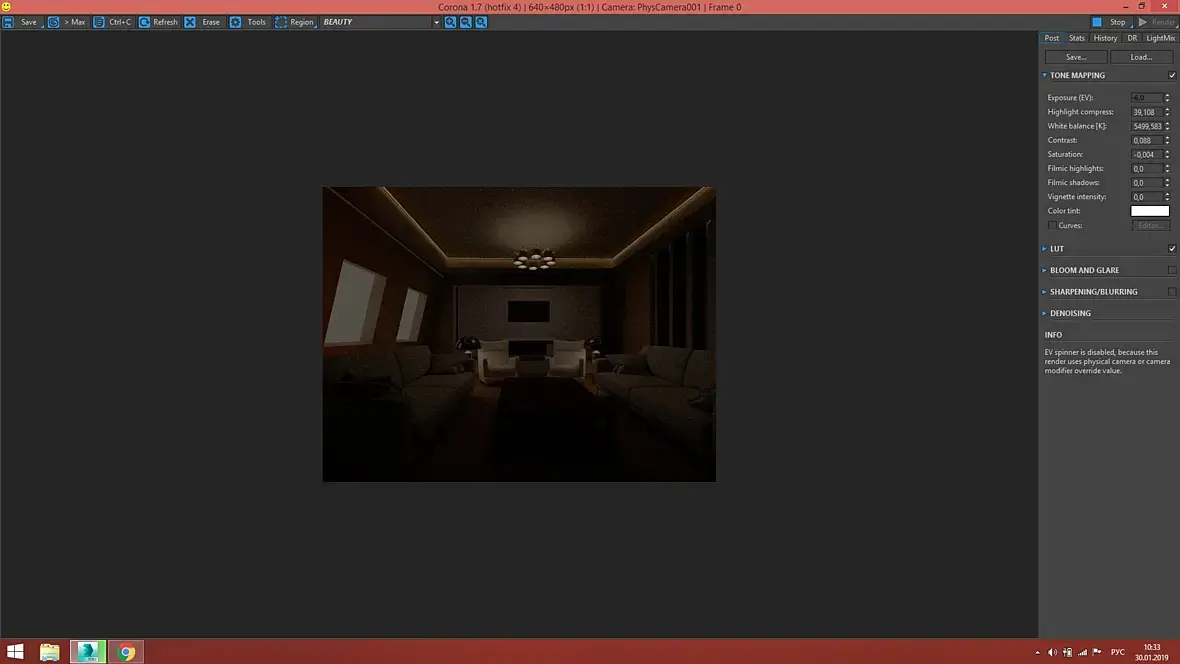Toggle the LUT checkbox
Screen dimensions: 1180x664
(x=1172, y=248)
